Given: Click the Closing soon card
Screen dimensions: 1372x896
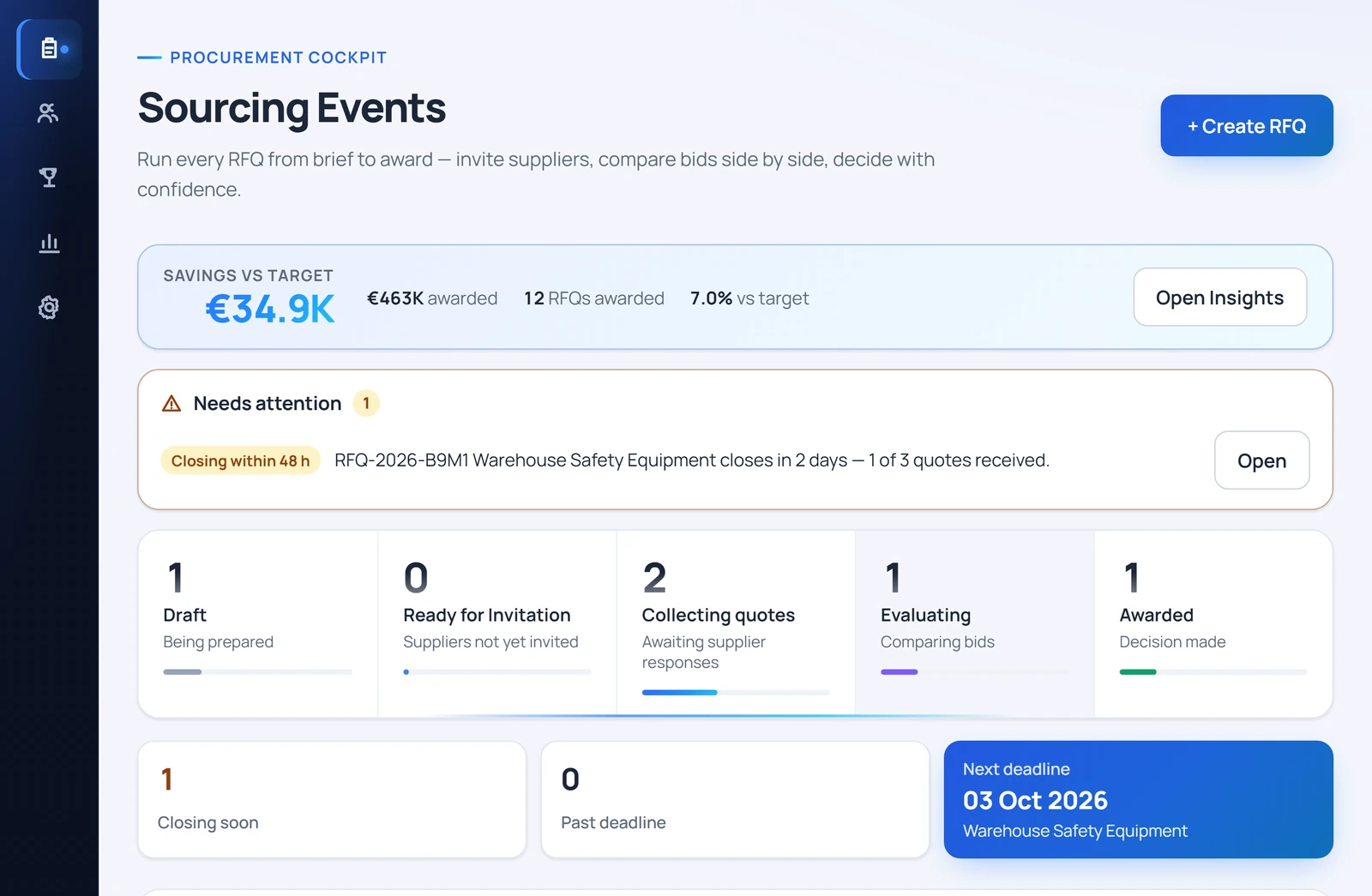Looking at the screenshot, I should 332,799.
